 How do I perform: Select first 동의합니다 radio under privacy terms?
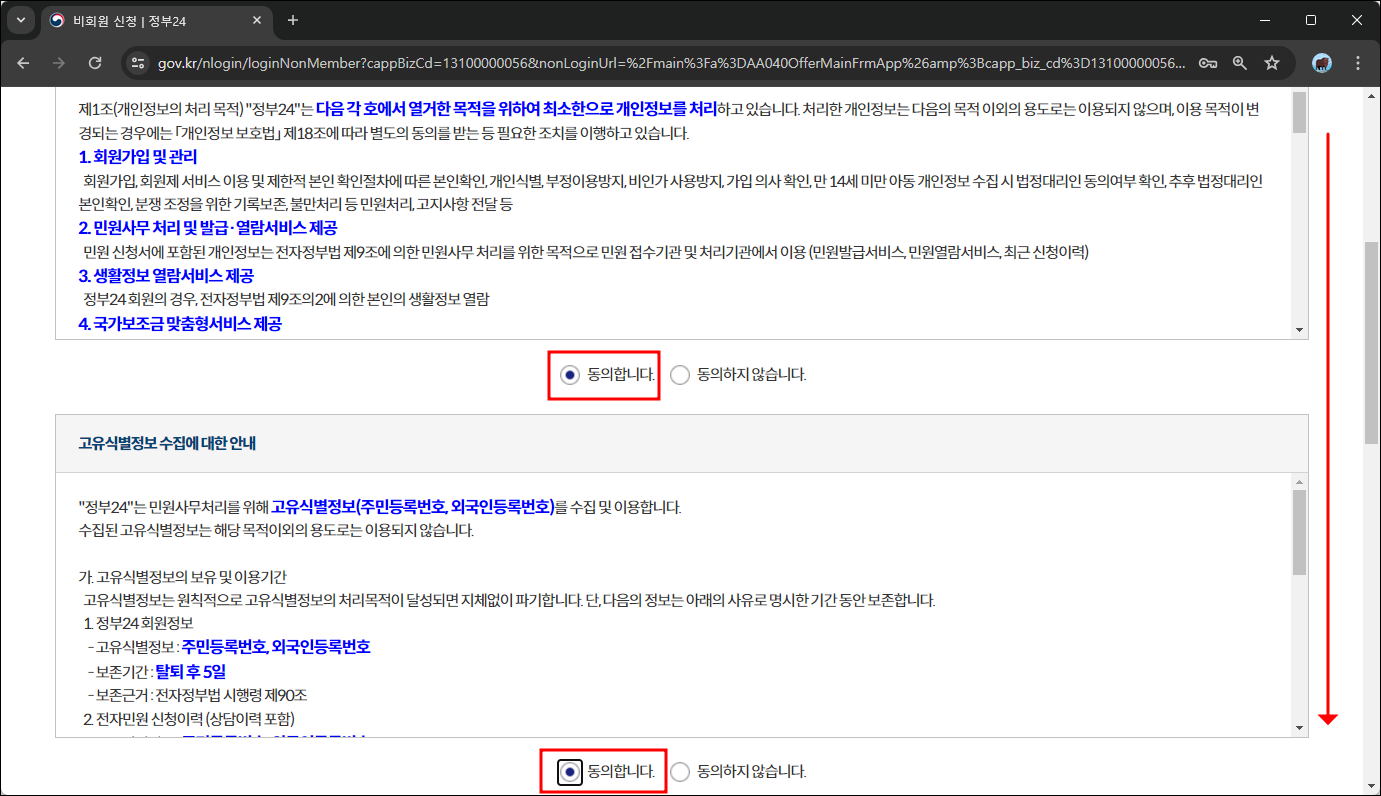[569, 375]
